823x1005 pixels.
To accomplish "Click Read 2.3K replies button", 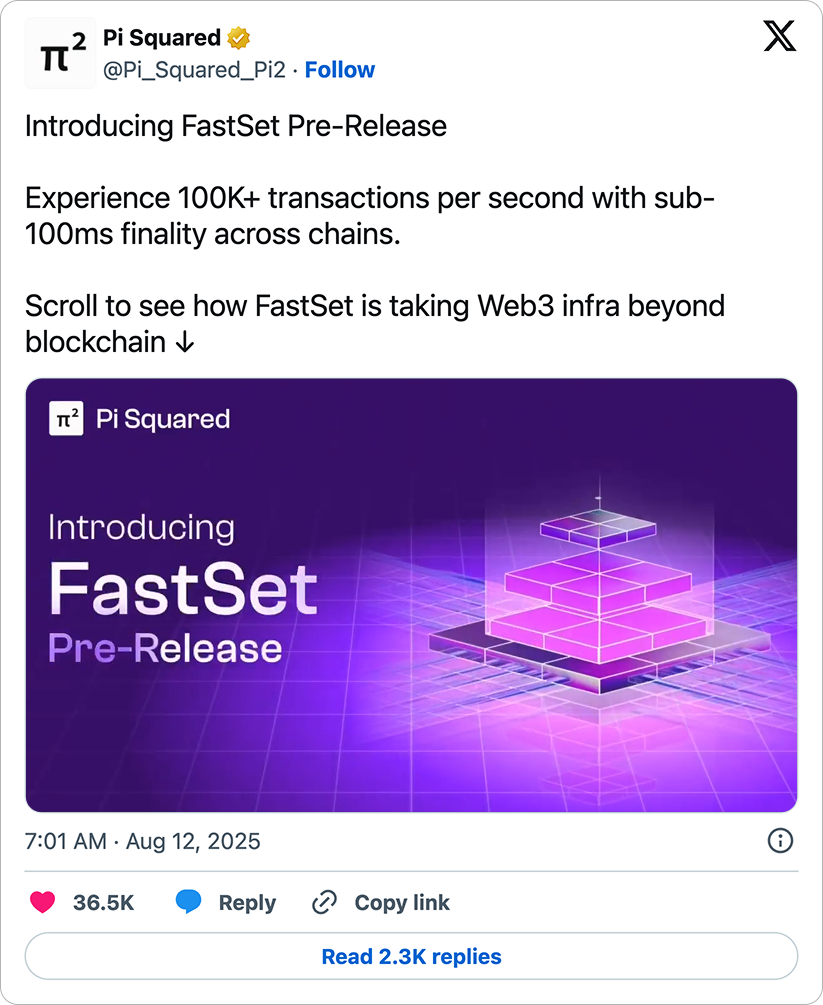I will 412,956.
